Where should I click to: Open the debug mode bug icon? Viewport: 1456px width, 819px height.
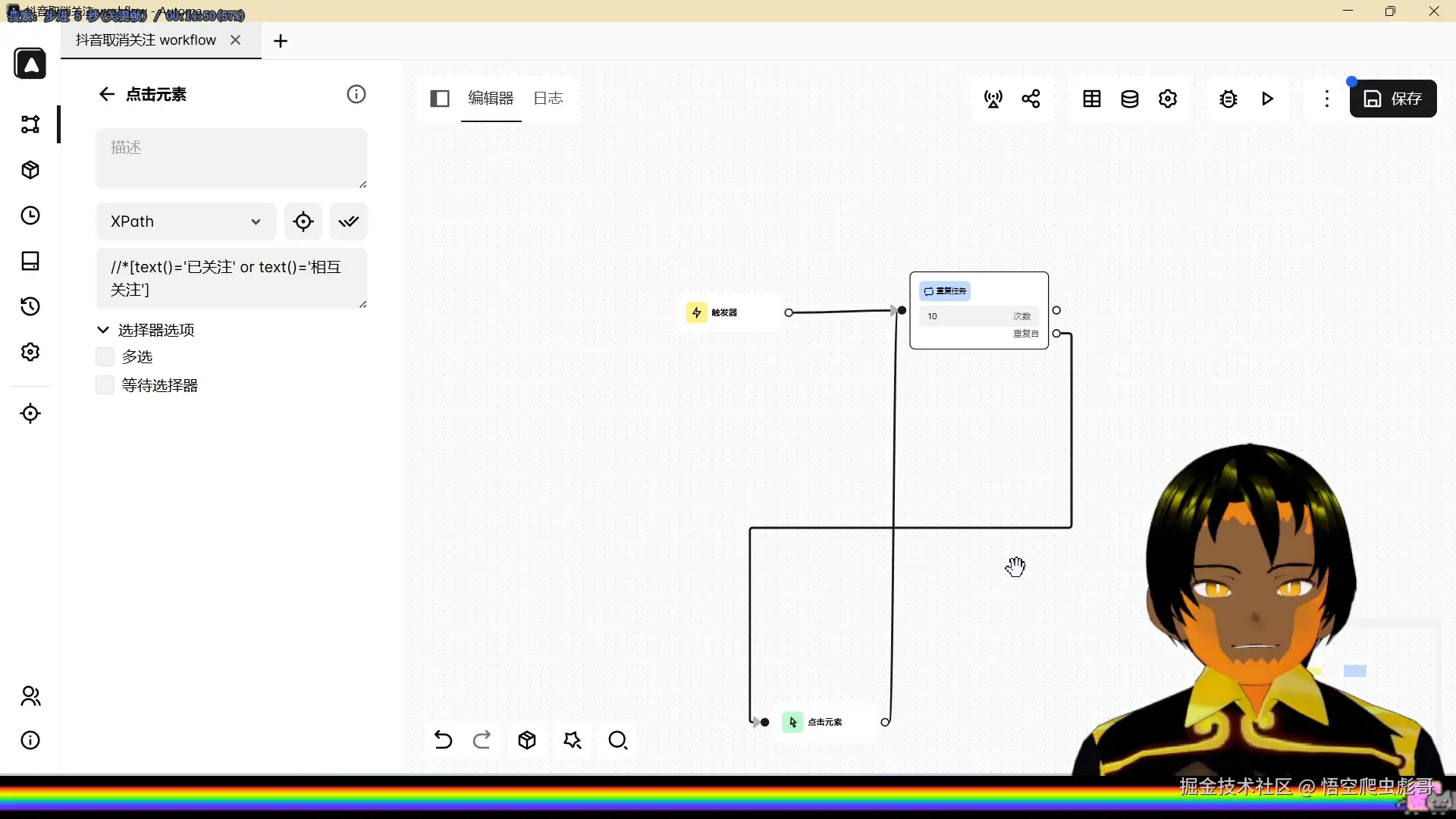point(1228,99)
